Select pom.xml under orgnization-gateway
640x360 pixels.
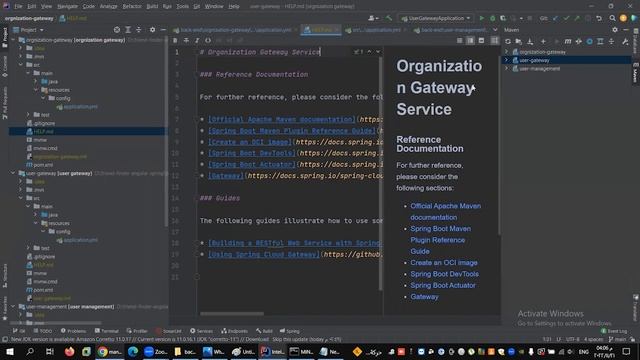point(43,165)
